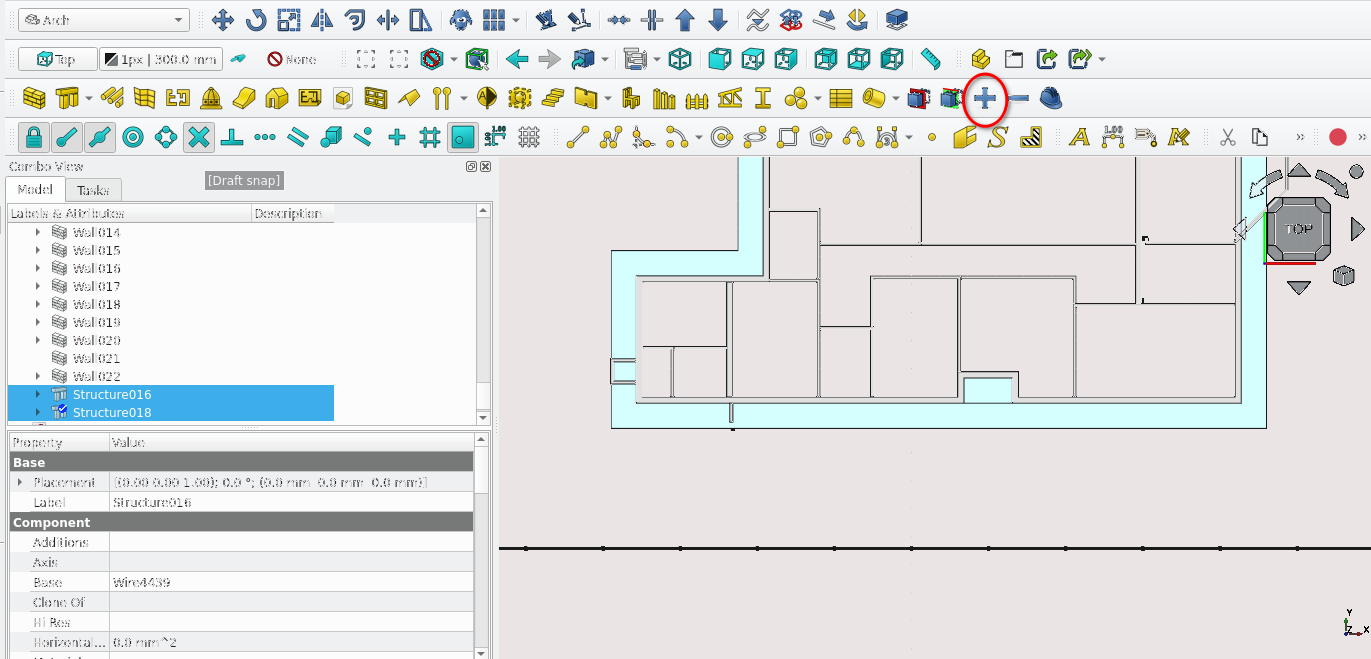Click the Arch Add component plus icon
The width and height of the screenshot is (1371, 659).
[985, 98]
